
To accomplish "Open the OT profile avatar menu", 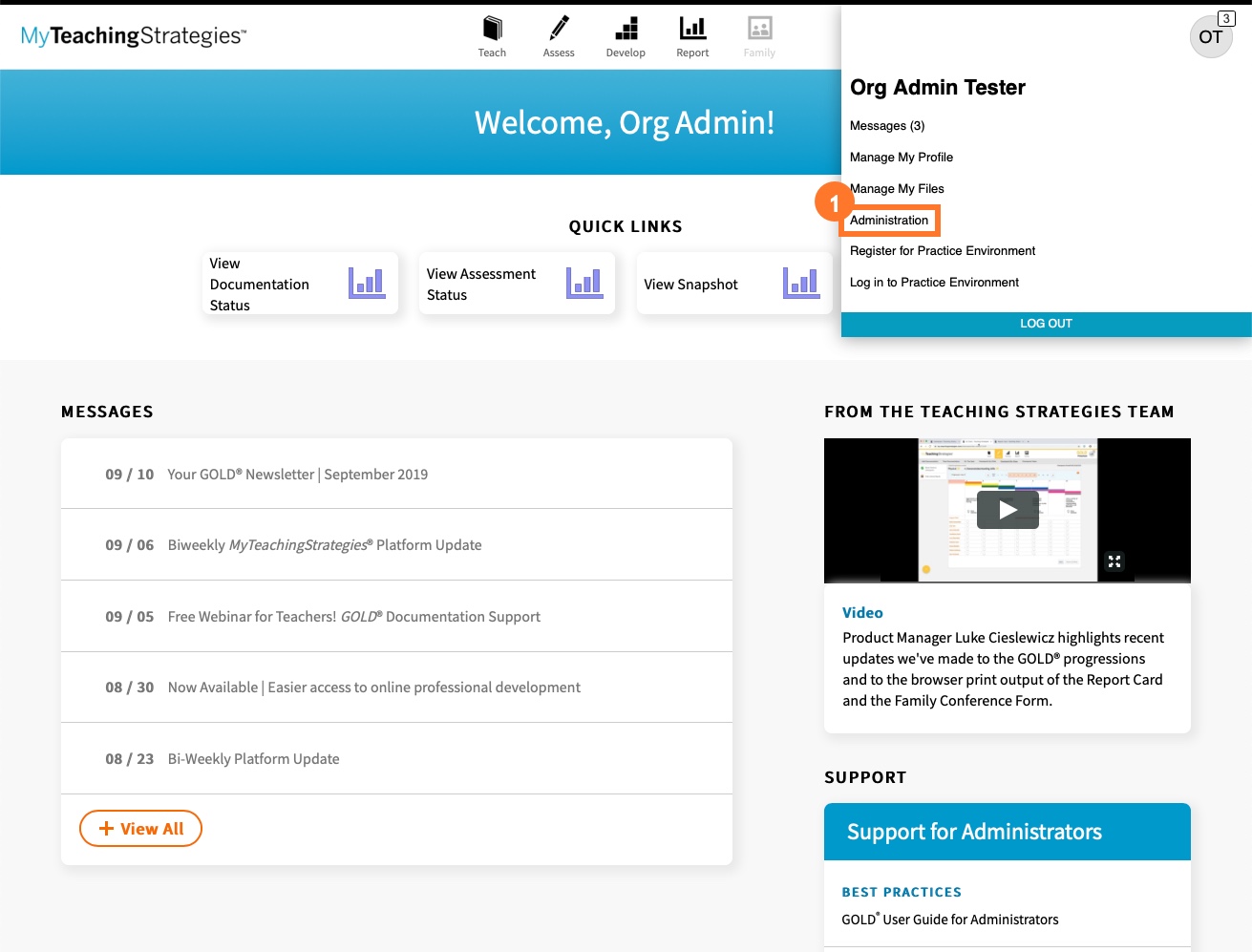I will (1210, 36).
